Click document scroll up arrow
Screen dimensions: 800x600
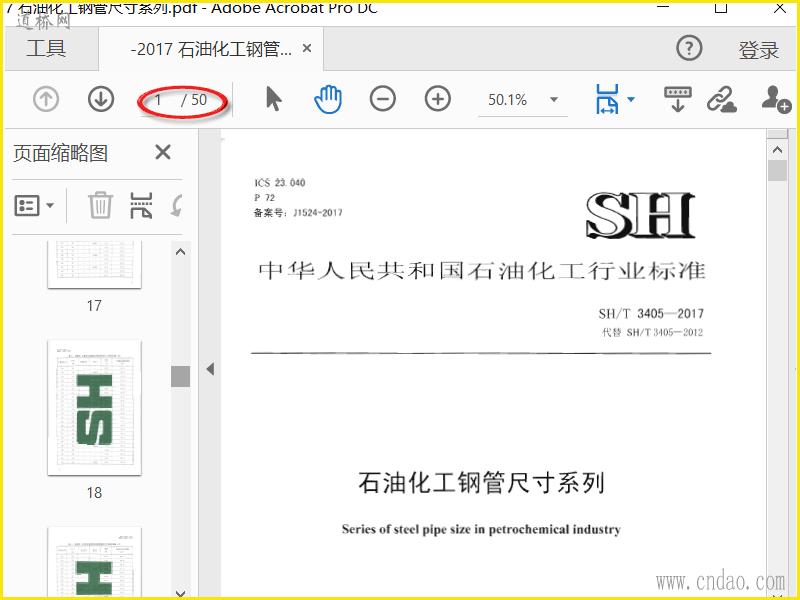pyautogui.click(x=778, y=149)
